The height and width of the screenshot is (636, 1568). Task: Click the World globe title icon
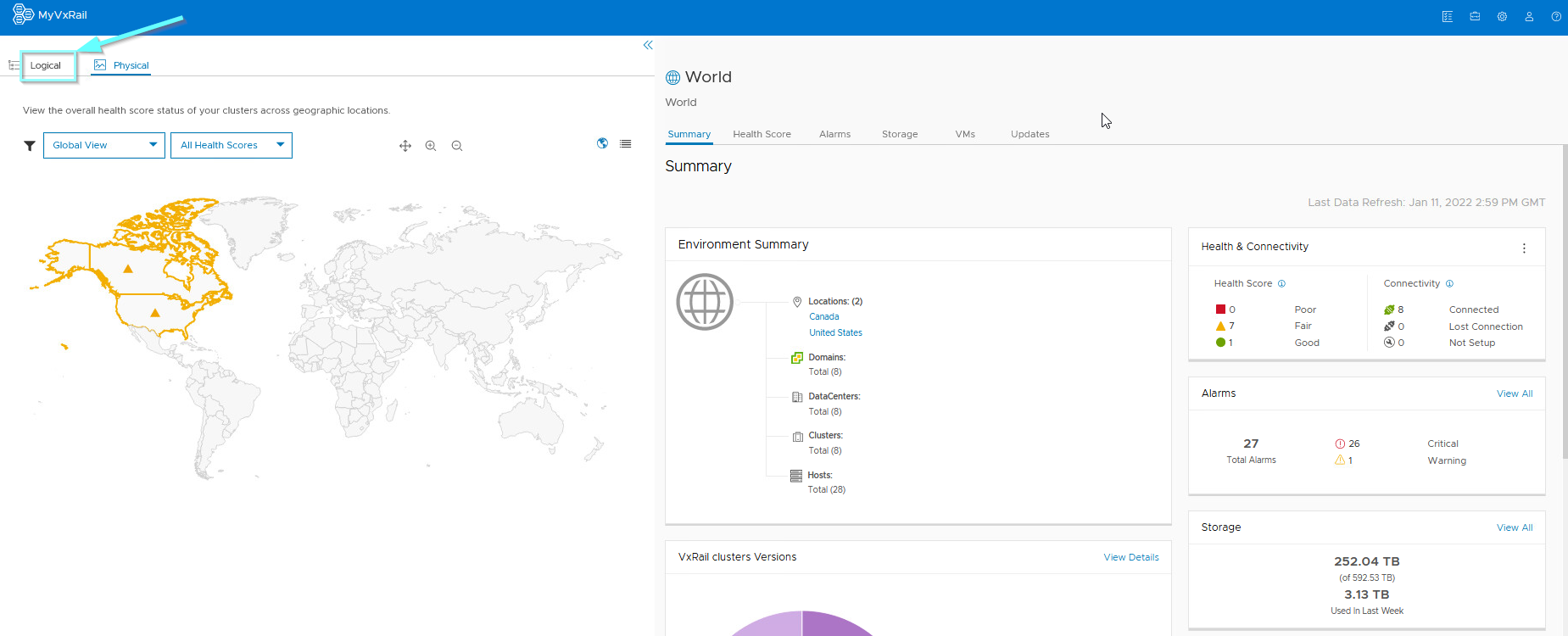(x=673, y=77)
